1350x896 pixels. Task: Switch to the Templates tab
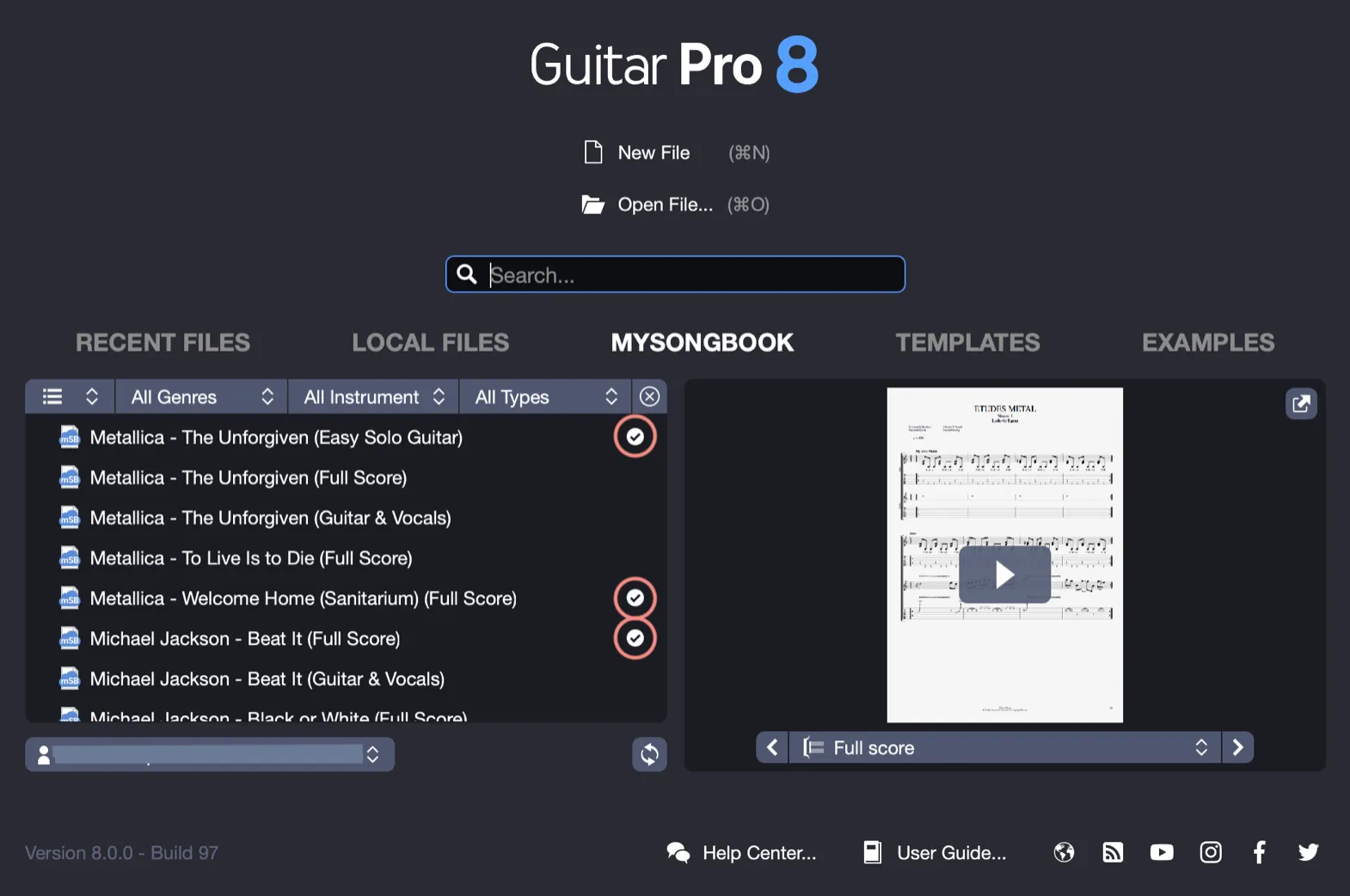968,342
